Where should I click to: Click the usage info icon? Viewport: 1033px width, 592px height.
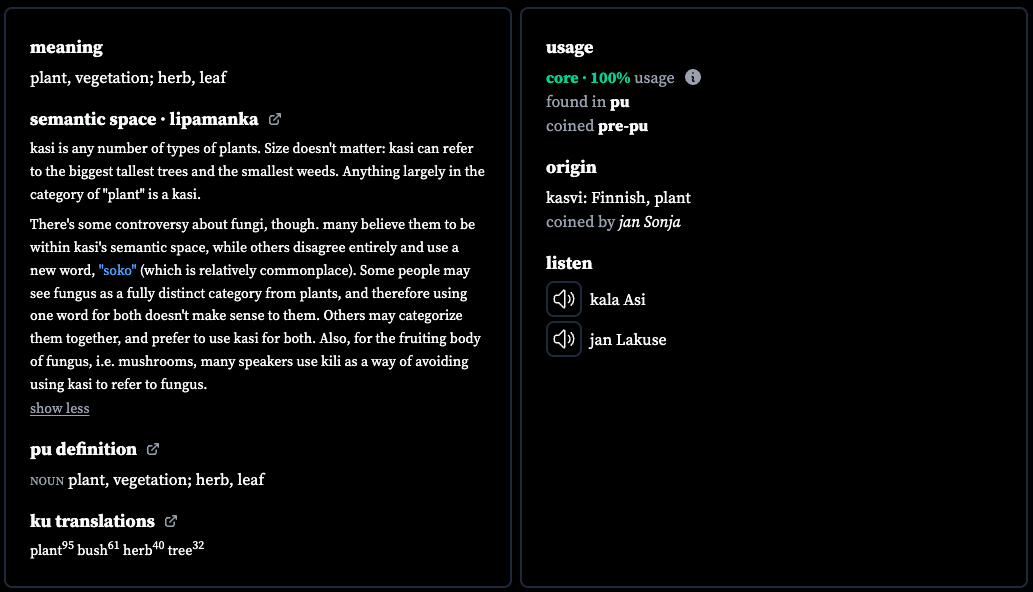coord(692,77)
